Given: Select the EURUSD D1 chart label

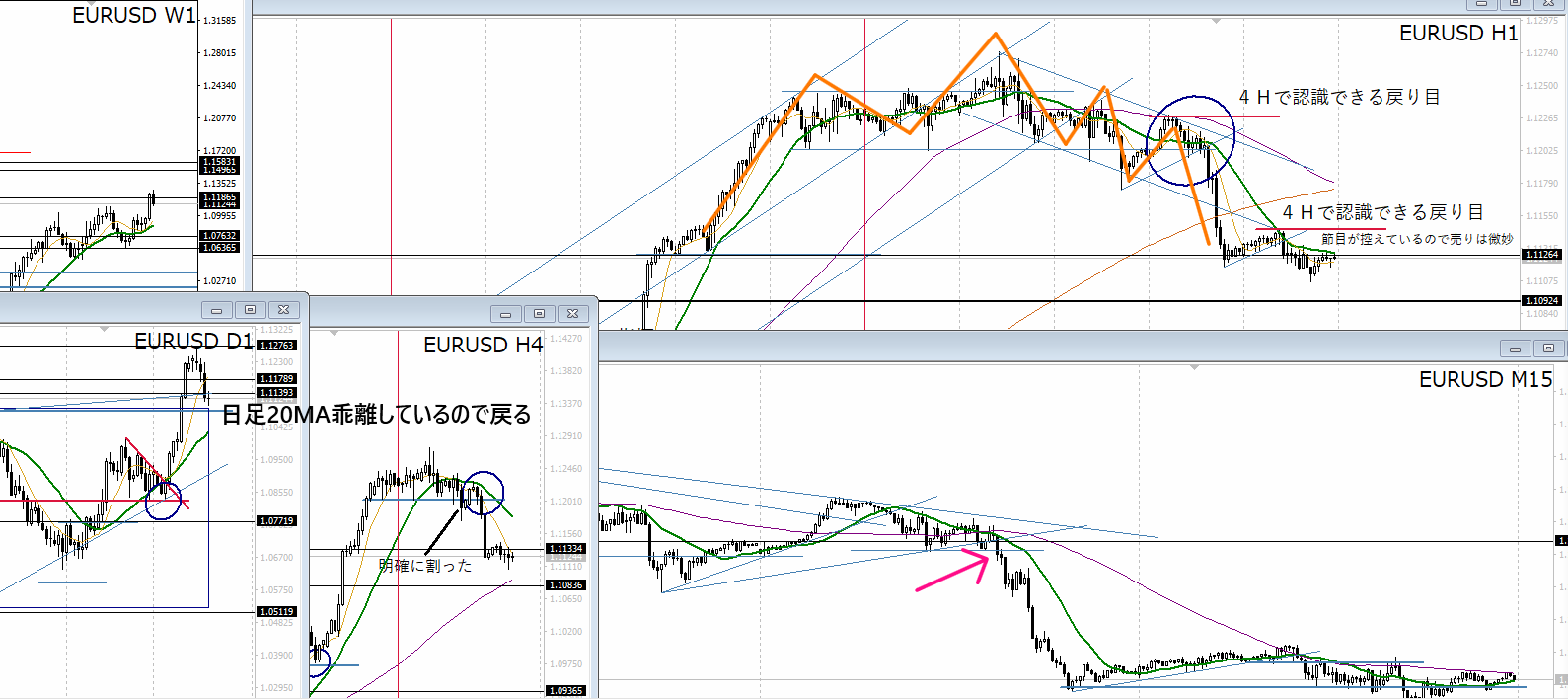Looking at the screenshot, I should pos(193,341).
